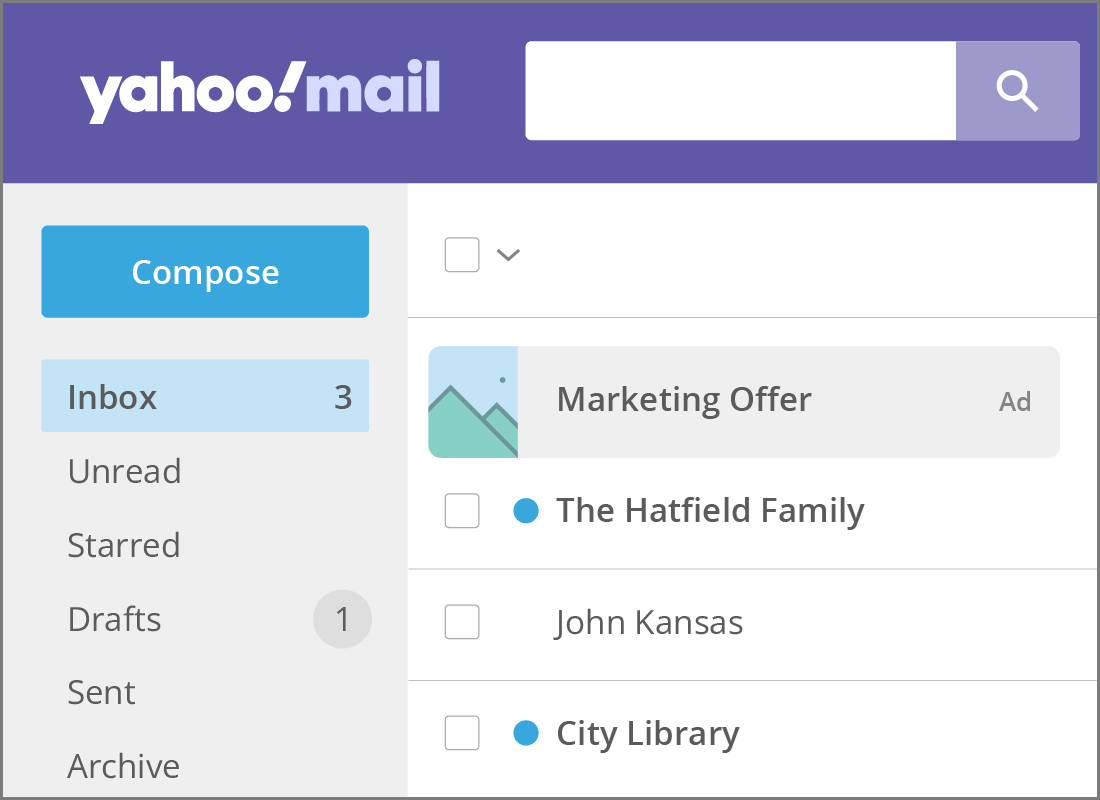Open the John Kansas email
Screen dimensions: 1100x800
[650, 623]
